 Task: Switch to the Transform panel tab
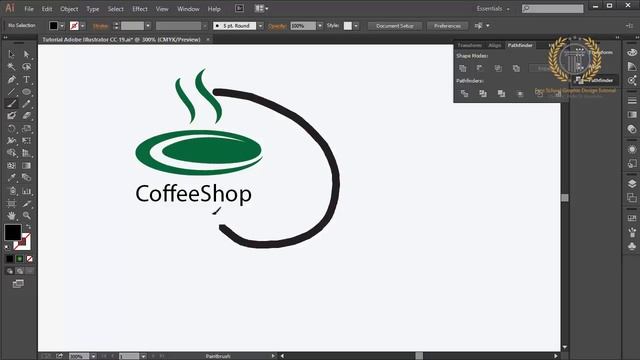coord(469,45)
